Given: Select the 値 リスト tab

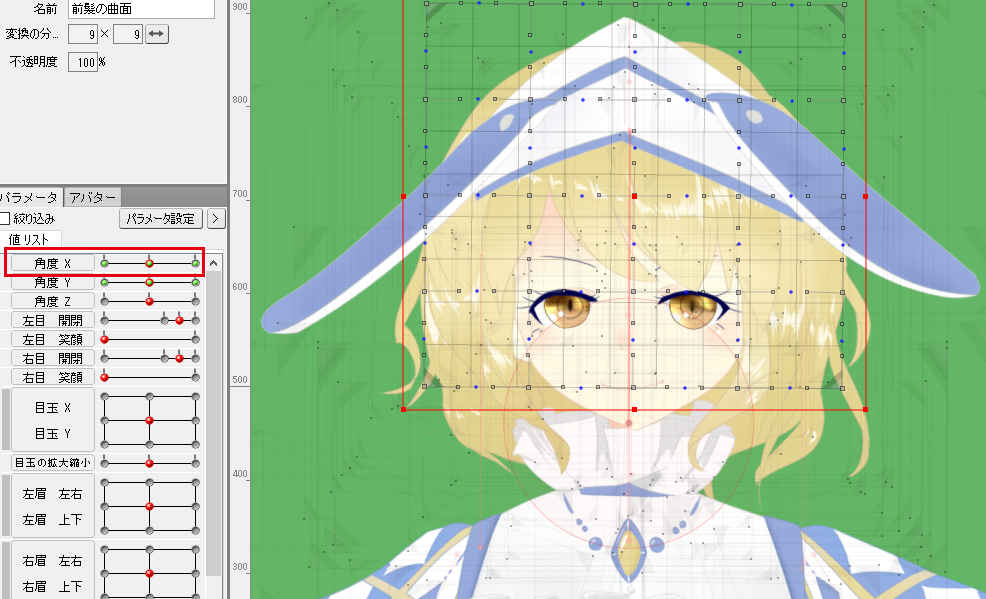Looking at the screenshot, I should [30, 239].
